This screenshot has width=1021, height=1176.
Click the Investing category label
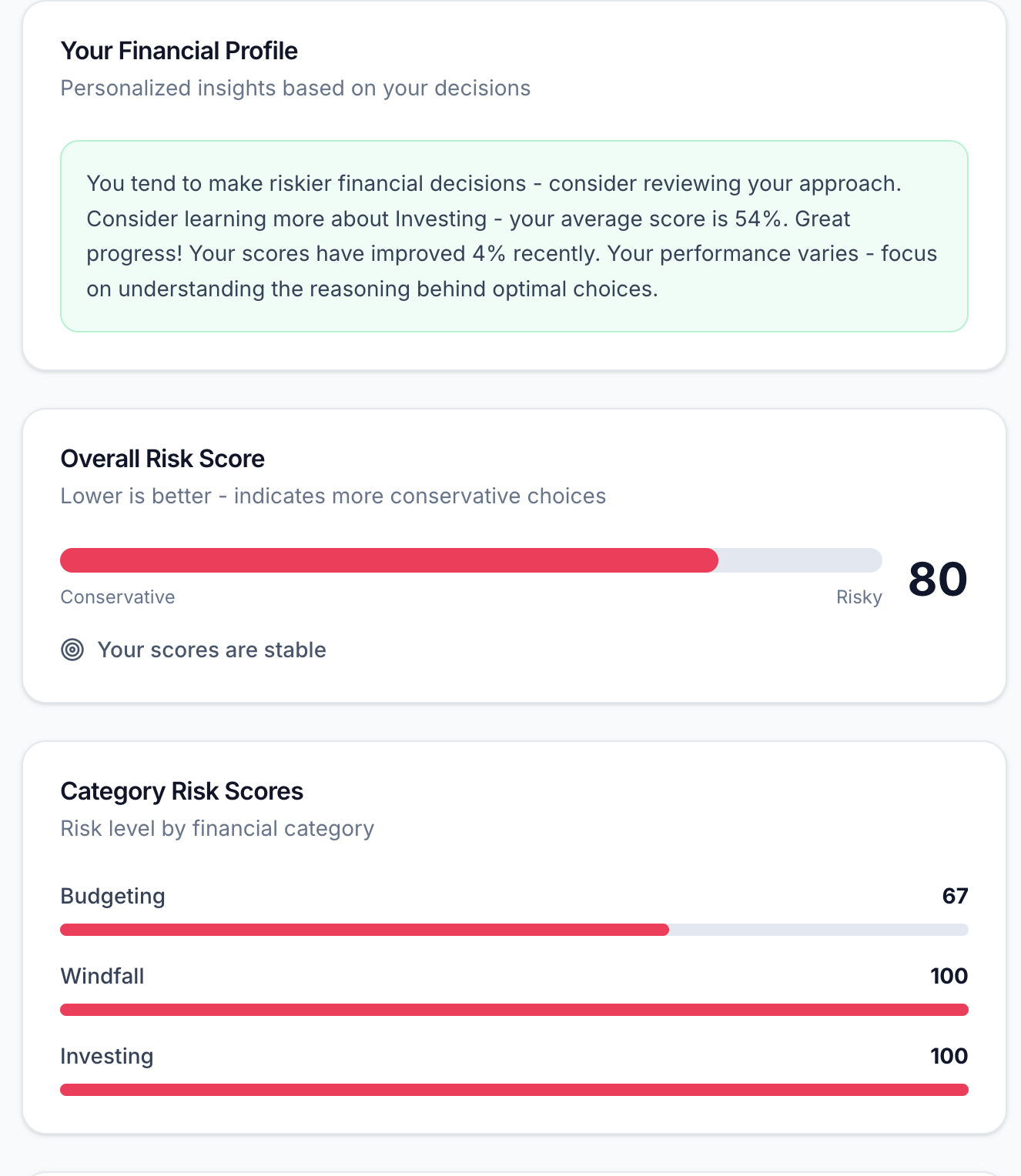(107, 1056)
